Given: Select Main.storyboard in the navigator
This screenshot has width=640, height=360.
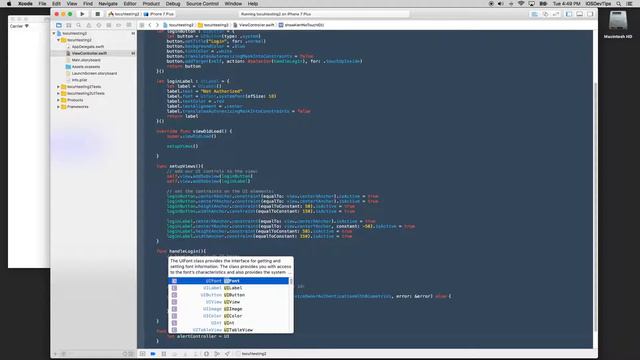Looking at the screenshot, I should tap(86, 60).
